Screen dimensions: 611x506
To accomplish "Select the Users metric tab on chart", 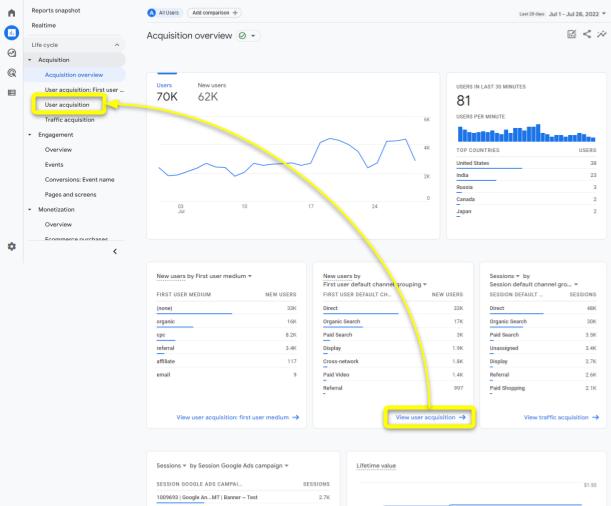I will pos(167,92).
